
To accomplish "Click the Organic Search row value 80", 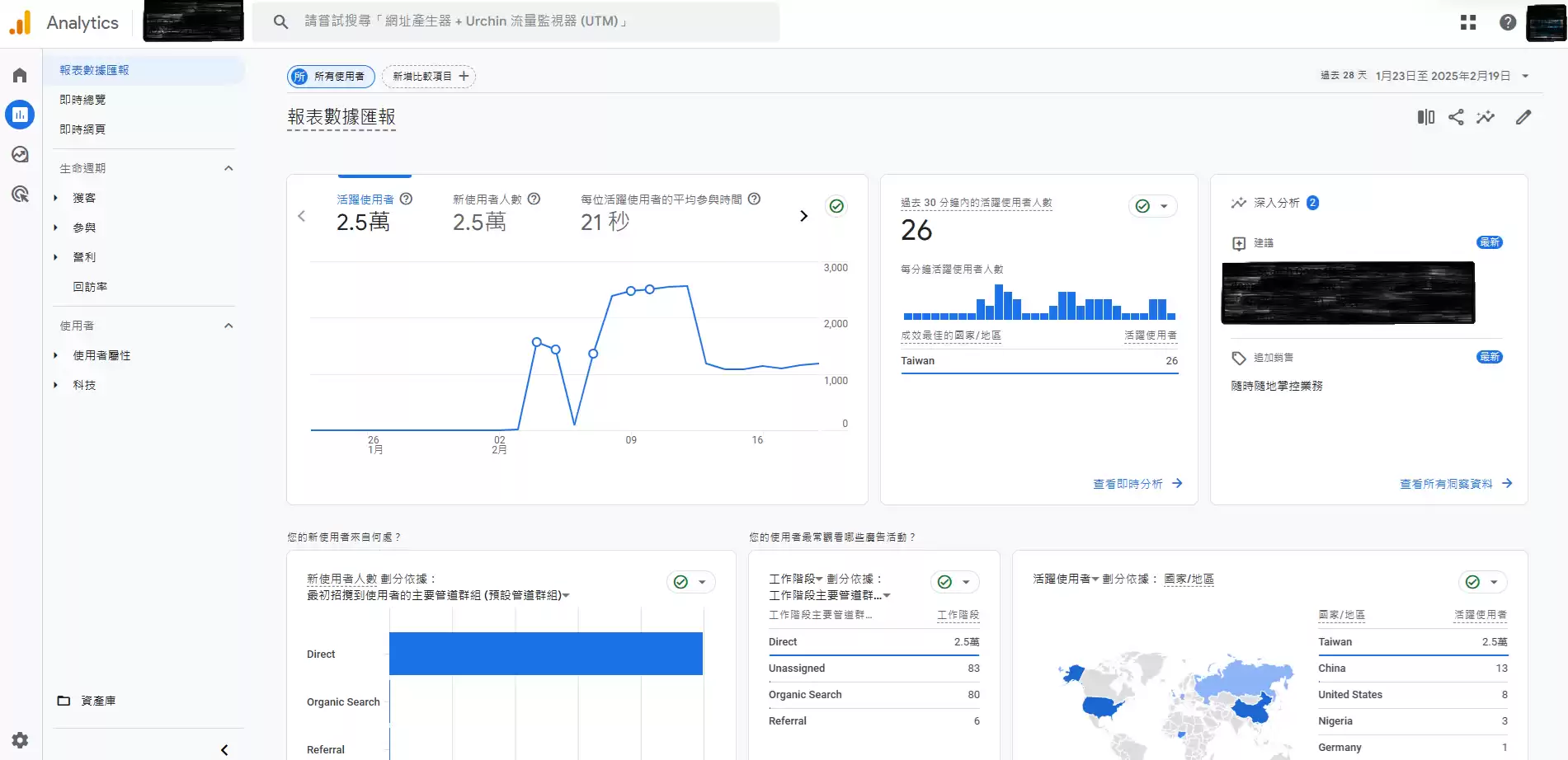I will tap(973, 695).
